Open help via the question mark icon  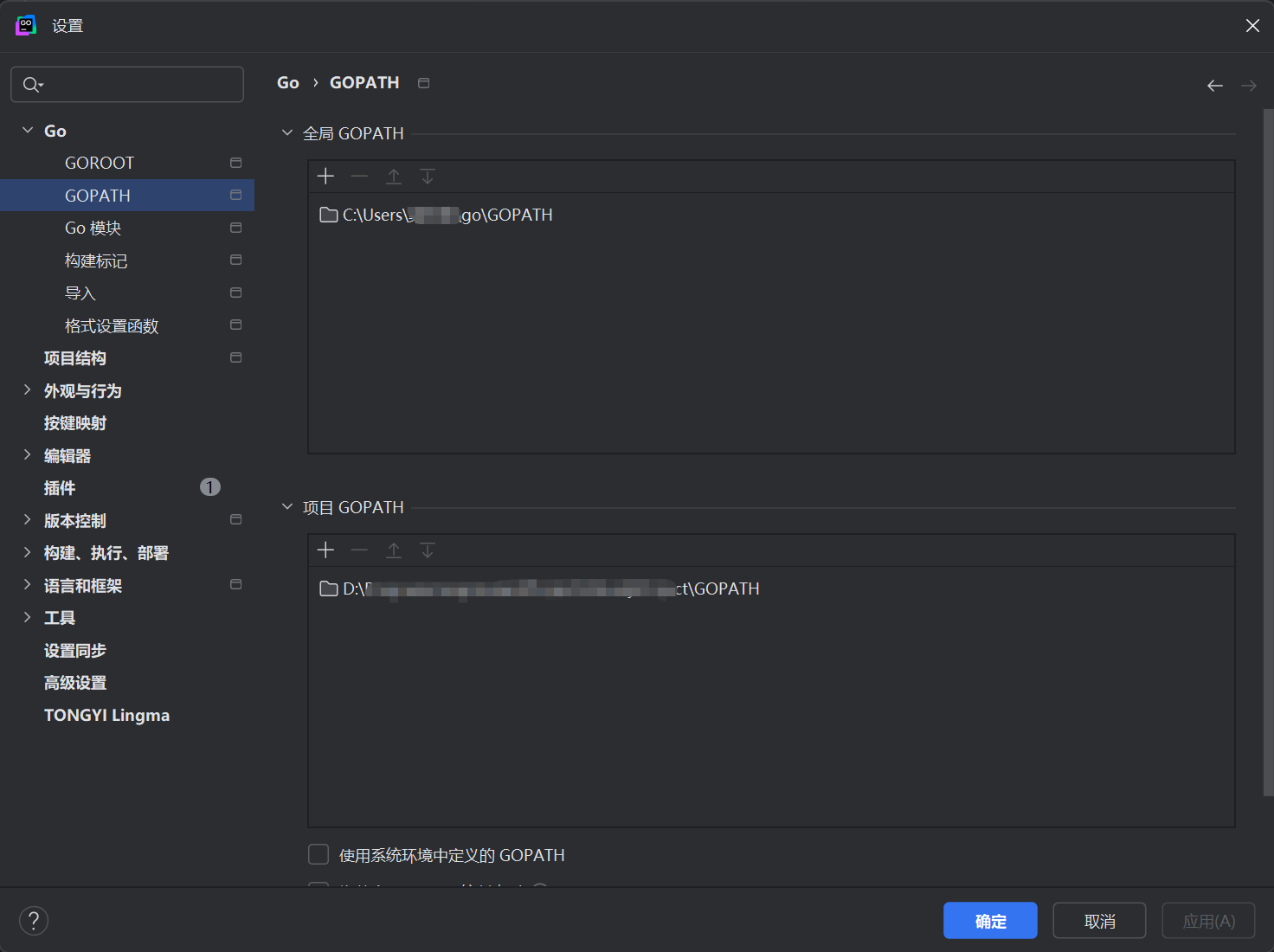tap(34, 921)
